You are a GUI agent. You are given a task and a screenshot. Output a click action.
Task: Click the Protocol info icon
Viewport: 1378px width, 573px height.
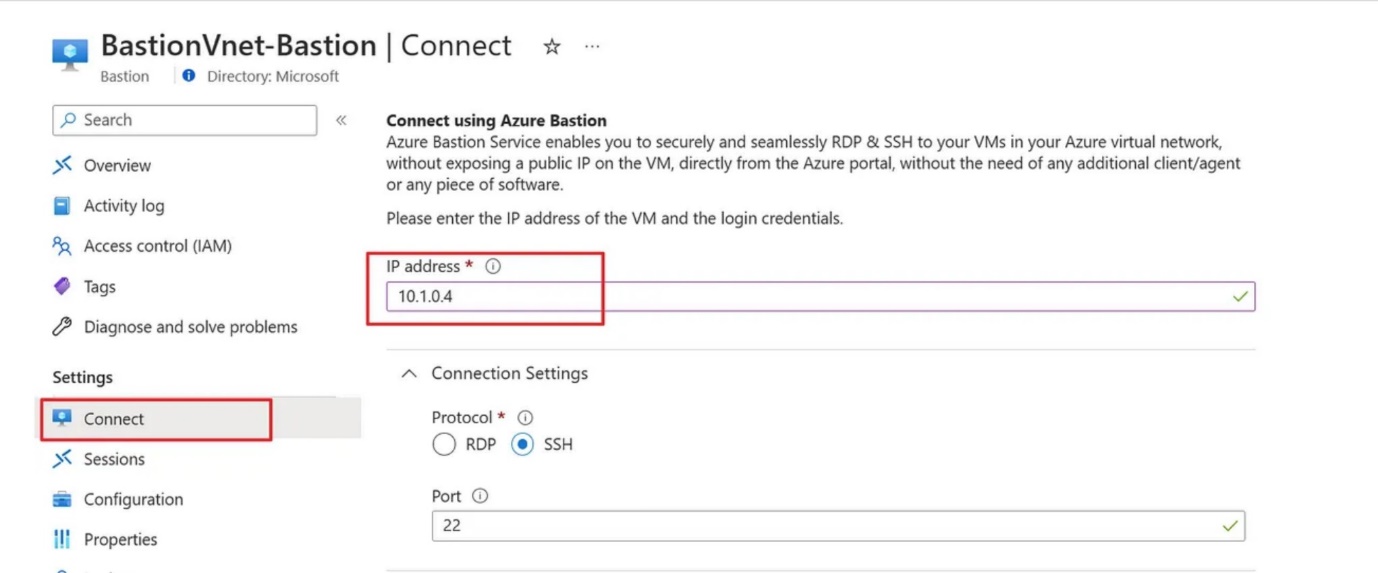[x=524, y=418]
